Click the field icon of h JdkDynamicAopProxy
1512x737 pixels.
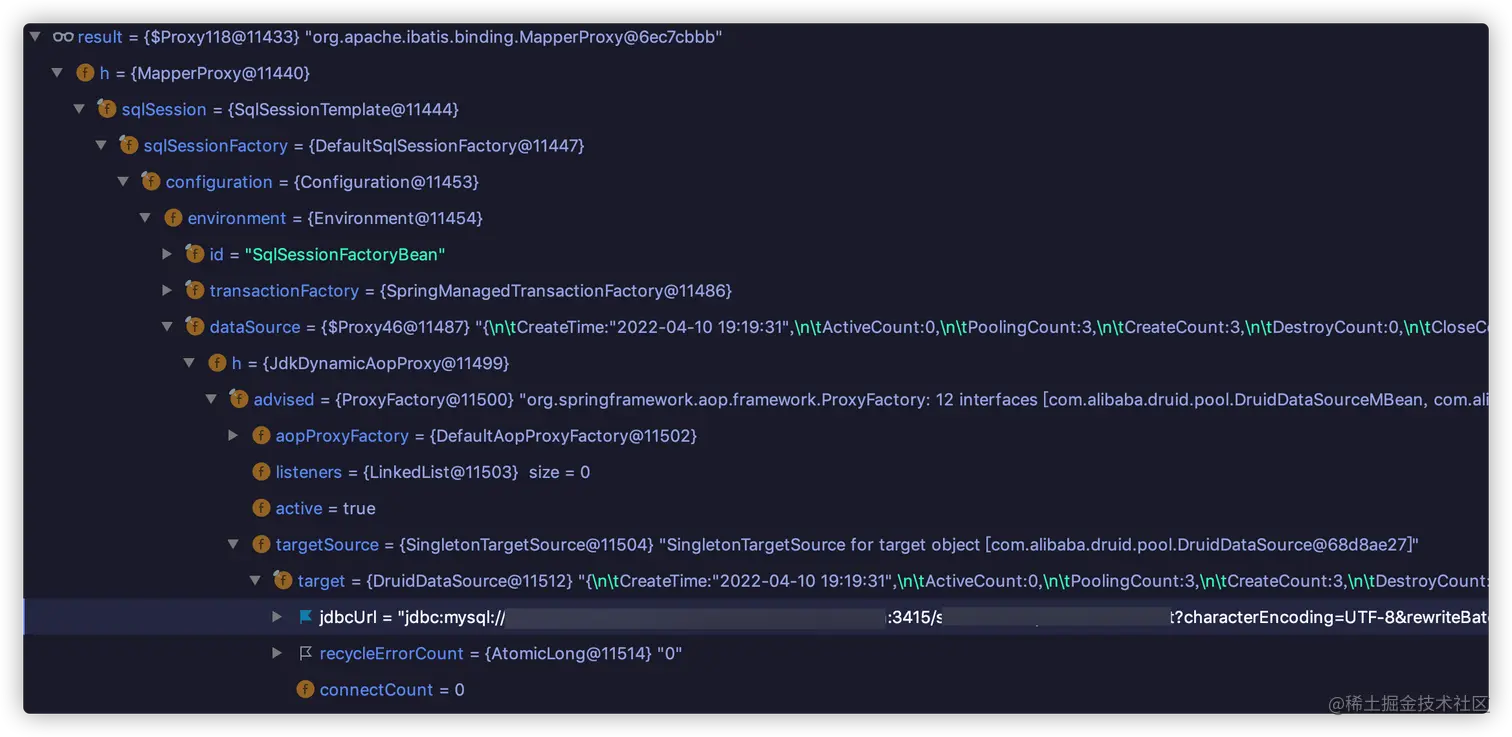pyautogui.click(x=217, y=363)
